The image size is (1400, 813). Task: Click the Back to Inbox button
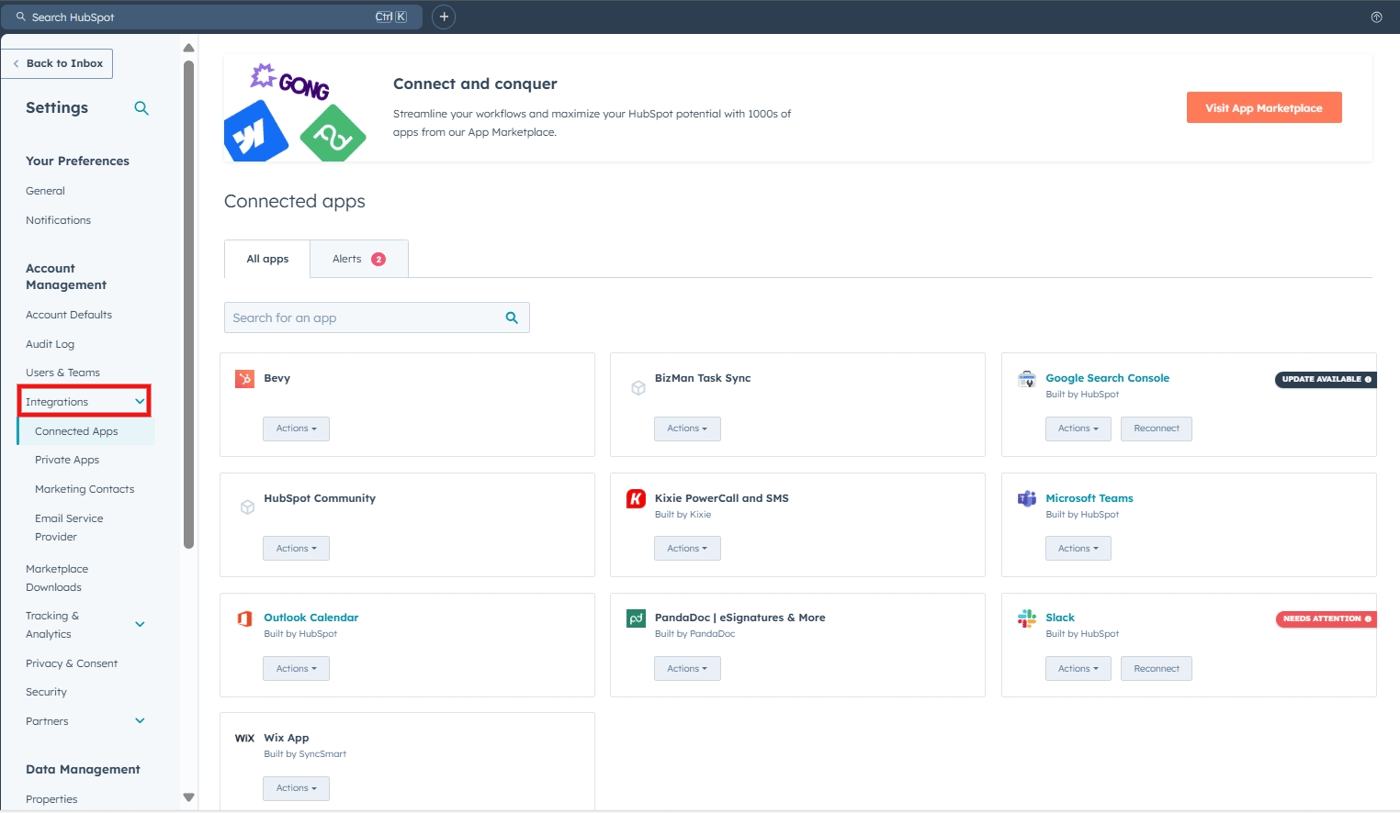(x=58, y=63)
